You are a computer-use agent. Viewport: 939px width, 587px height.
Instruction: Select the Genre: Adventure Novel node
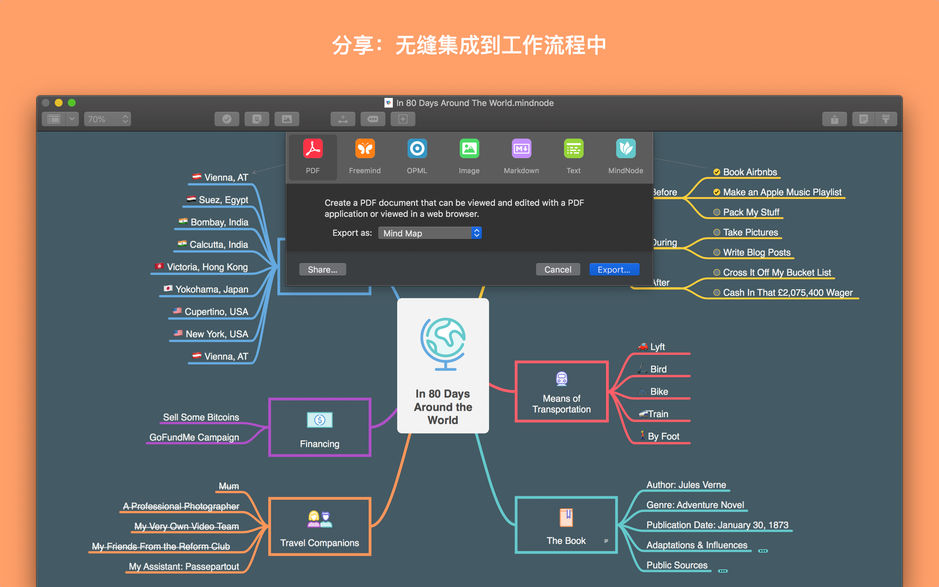coord(695,505)
